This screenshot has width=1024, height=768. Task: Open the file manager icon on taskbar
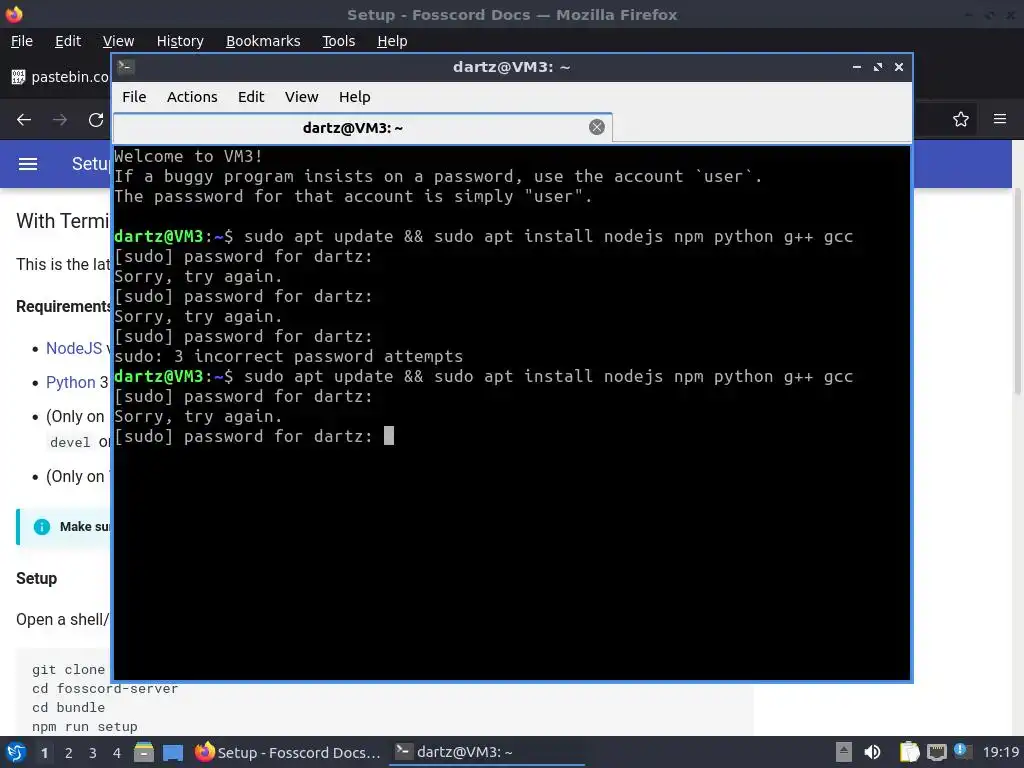(143, 752)
